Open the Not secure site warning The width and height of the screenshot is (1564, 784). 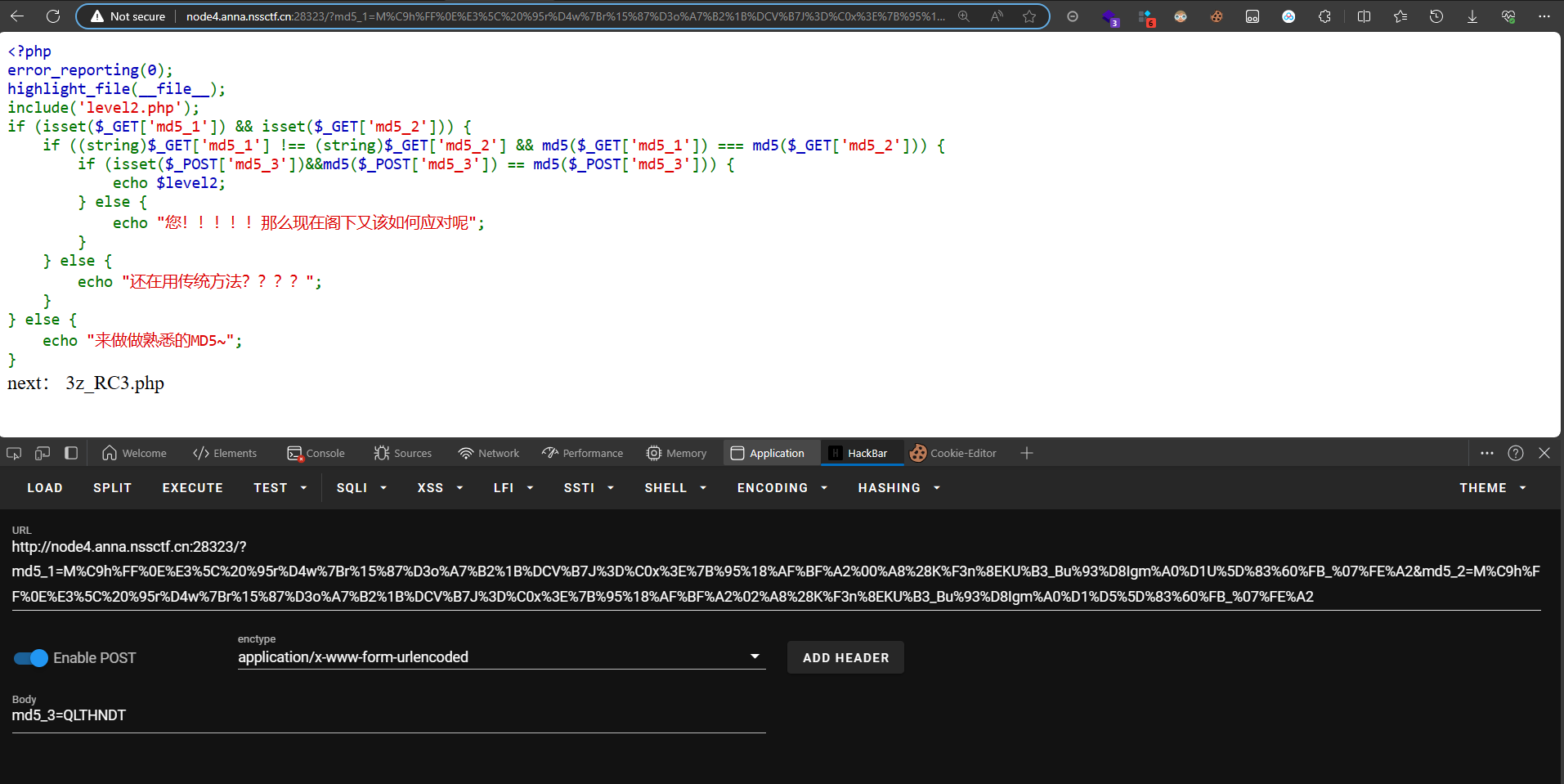click(x=128, y=16)
